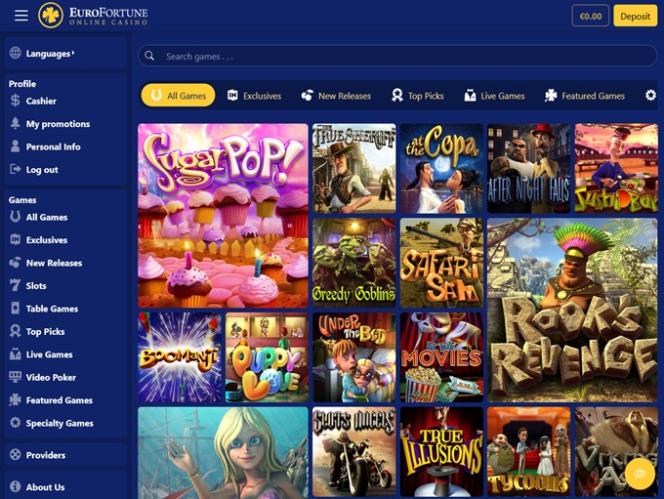Switch to the Live Games tab
The width and height of the screenshot is (664, 499).
[x=494, y=96]
